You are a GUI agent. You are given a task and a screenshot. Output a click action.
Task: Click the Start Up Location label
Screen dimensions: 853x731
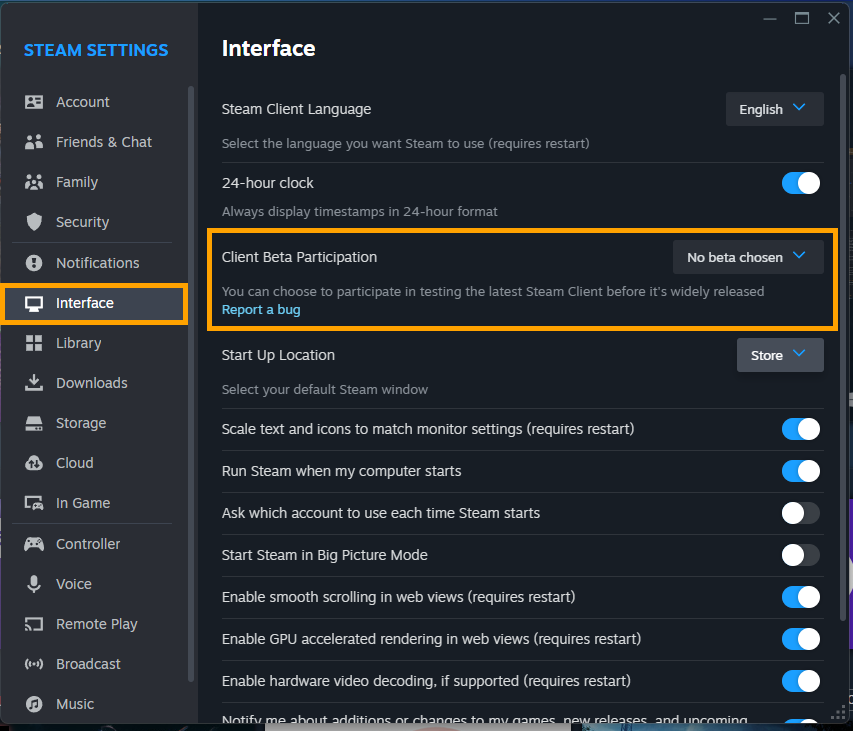click(278, 355)
